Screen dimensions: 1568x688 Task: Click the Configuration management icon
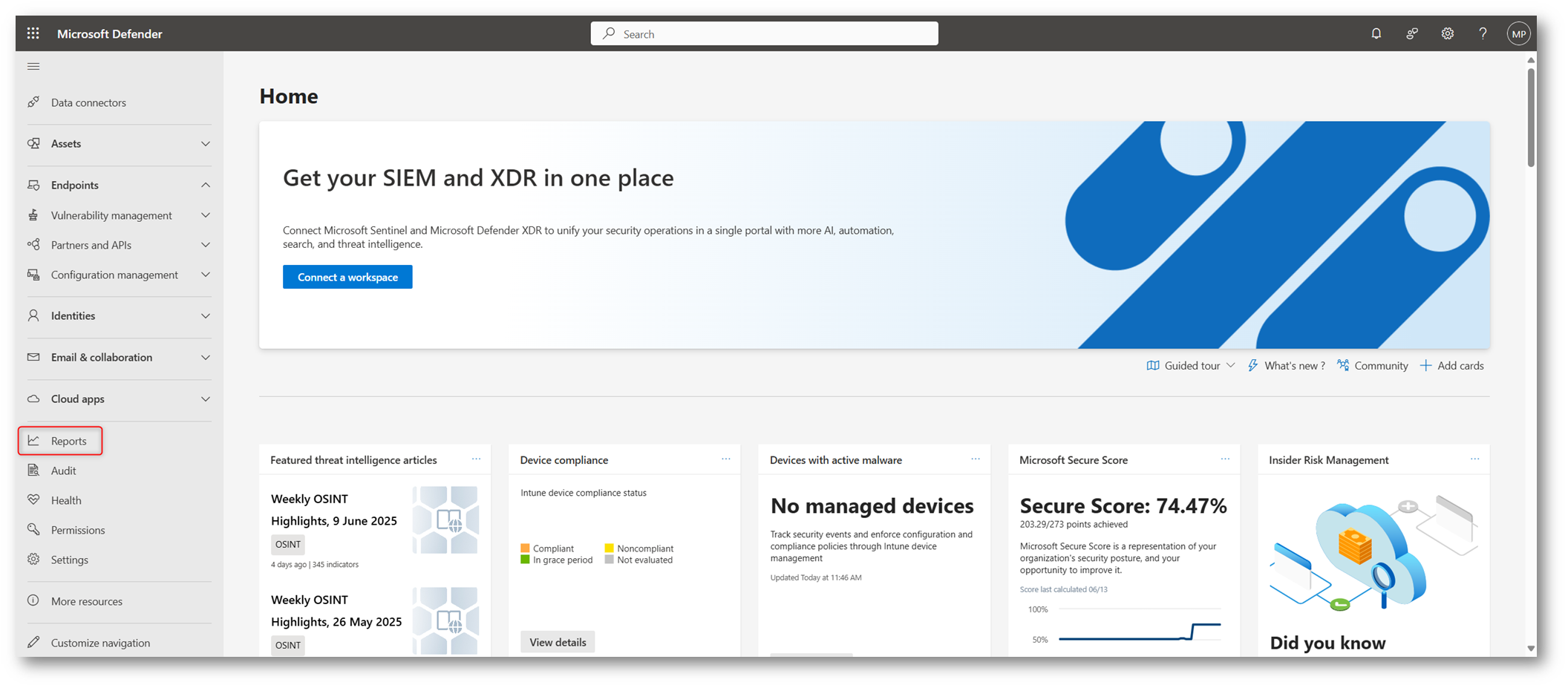point(33,275)
